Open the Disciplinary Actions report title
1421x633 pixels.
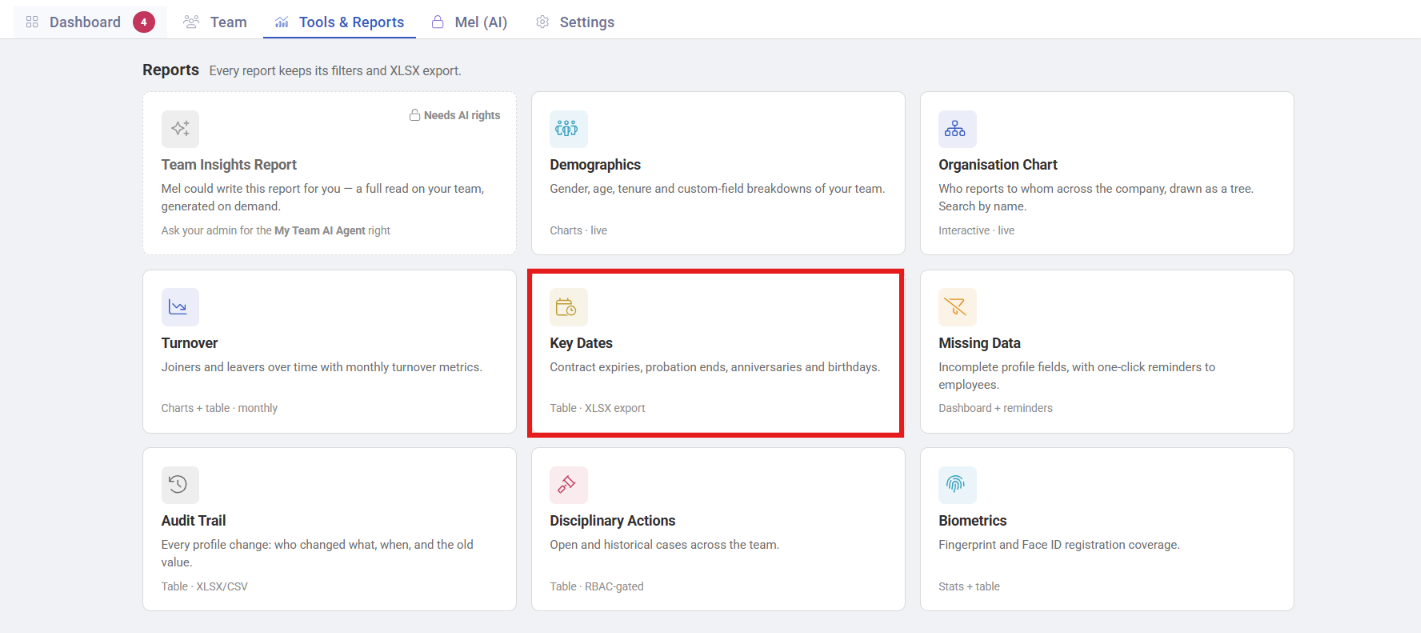[613, 521]
